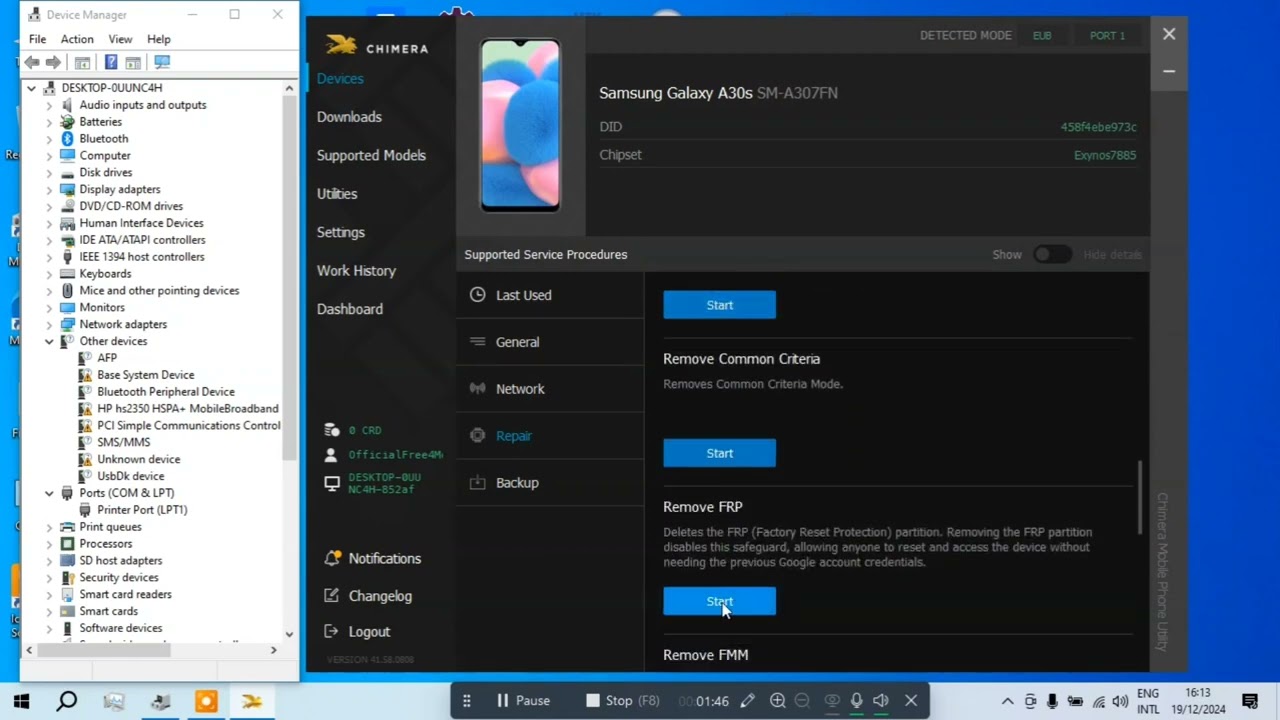This screenshot has height=720, width=1280.
Task: Click the user account icon in Chimera sidebar
Action: coord(332,455)
